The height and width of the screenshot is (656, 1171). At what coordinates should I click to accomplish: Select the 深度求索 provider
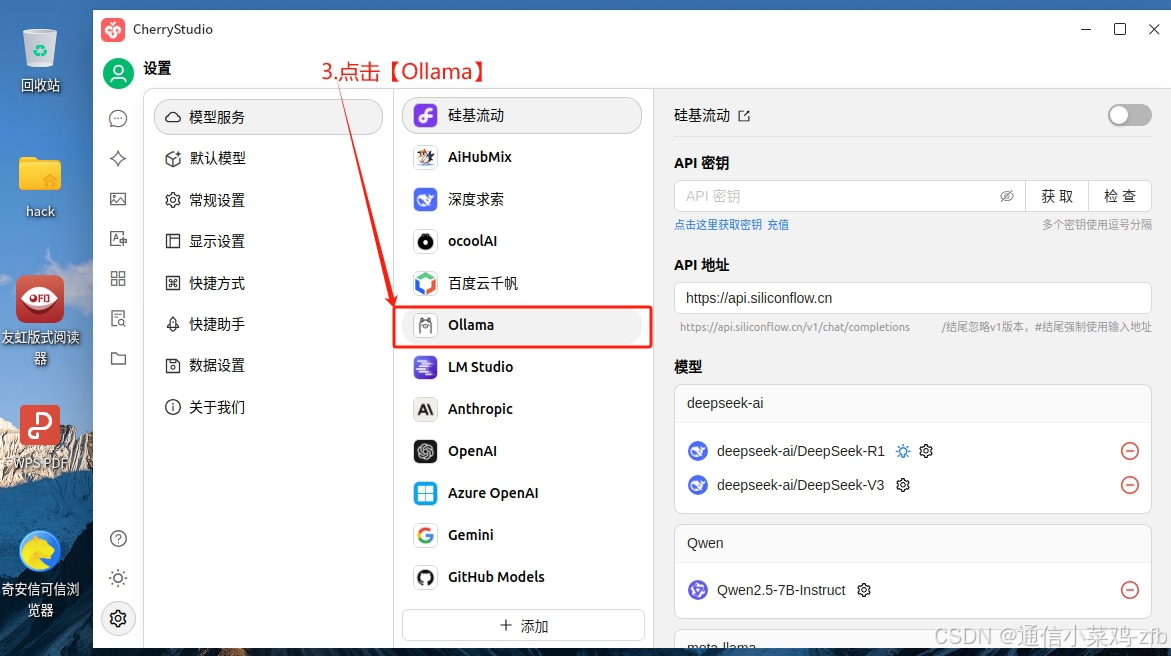521,199
